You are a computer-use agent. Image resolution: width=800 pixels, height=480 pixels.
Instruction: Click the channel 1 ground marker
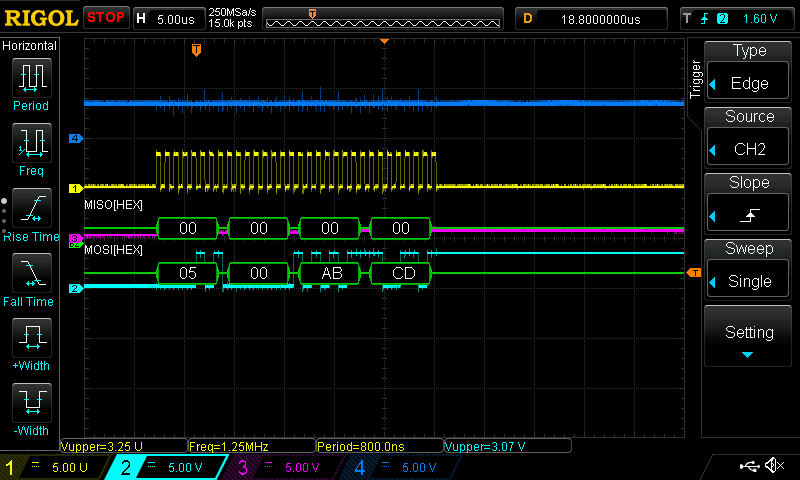(x=76, y=189)
